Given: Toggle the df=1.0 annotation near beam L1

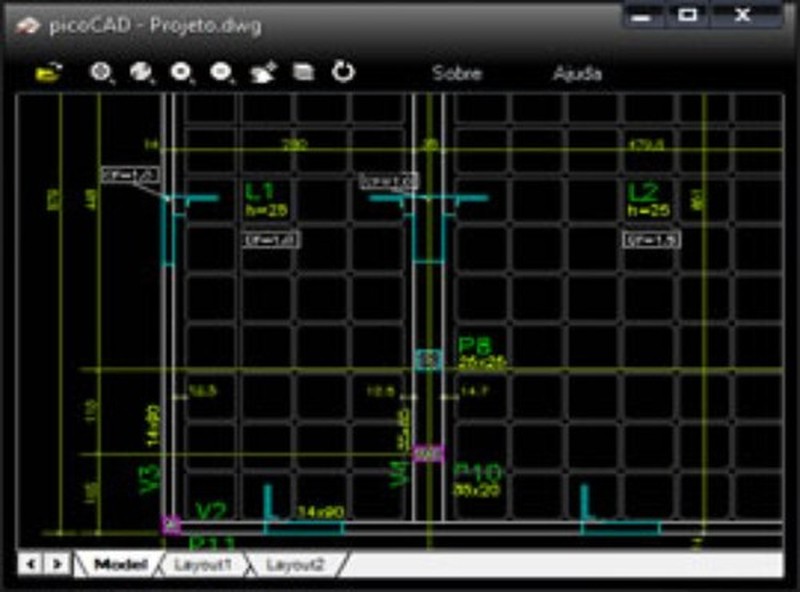Looking at the screenshot, I should pos(272,239).
